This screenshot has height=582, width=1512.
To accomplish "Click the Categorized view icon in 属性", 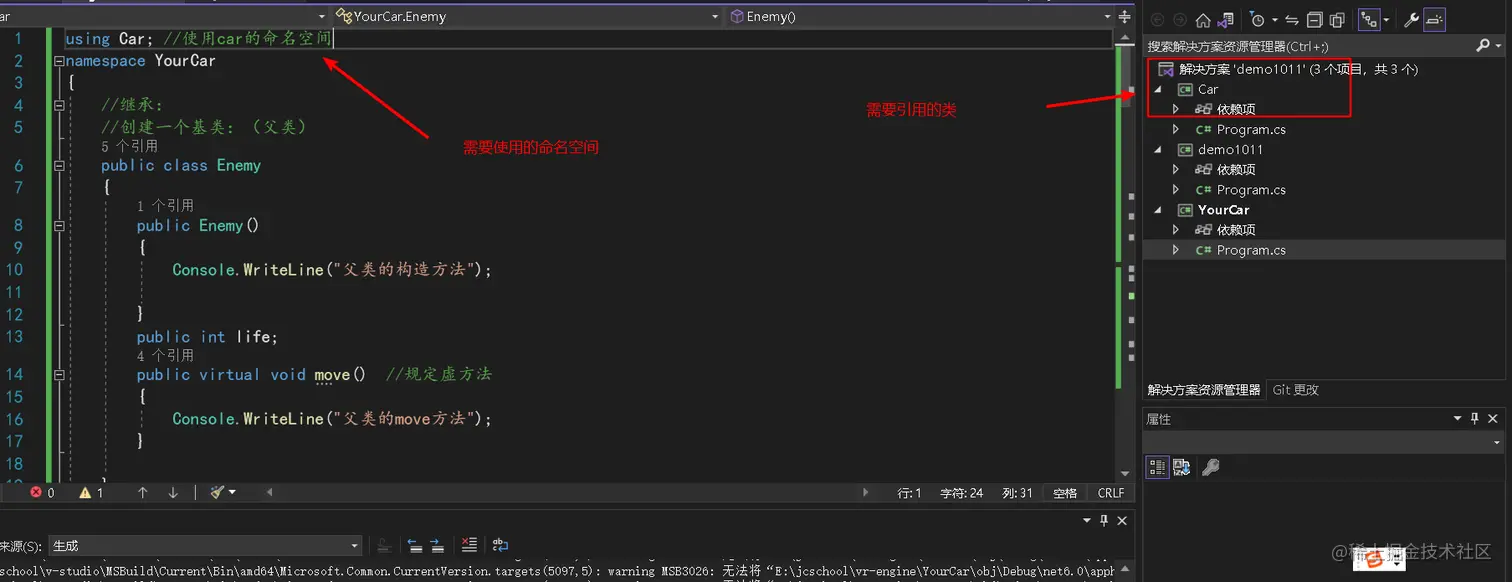I will coord(1157,467).
